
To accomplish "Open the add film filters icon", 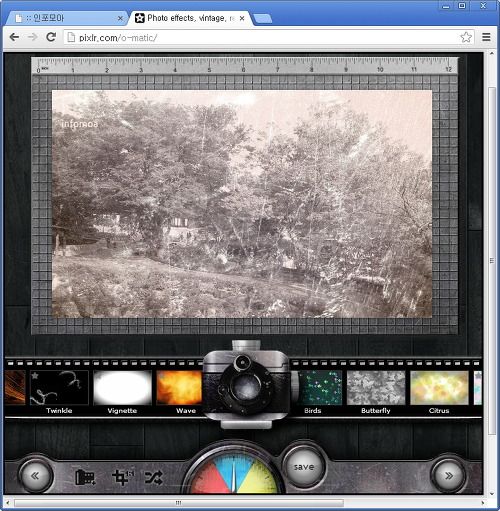I will (85, 477).
